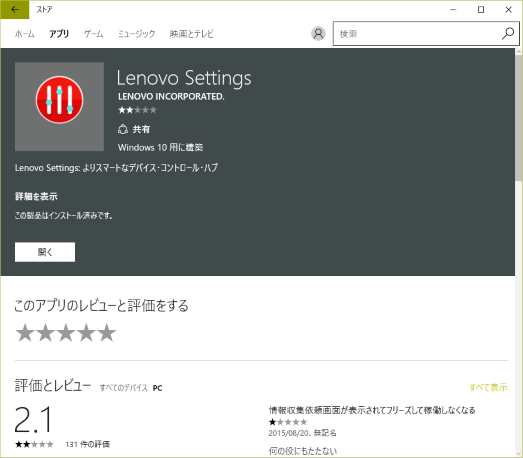This screenshot has height=458, width=523.
Task: Click the 詳細を表示 link
Action: click(x=36, y=196)
